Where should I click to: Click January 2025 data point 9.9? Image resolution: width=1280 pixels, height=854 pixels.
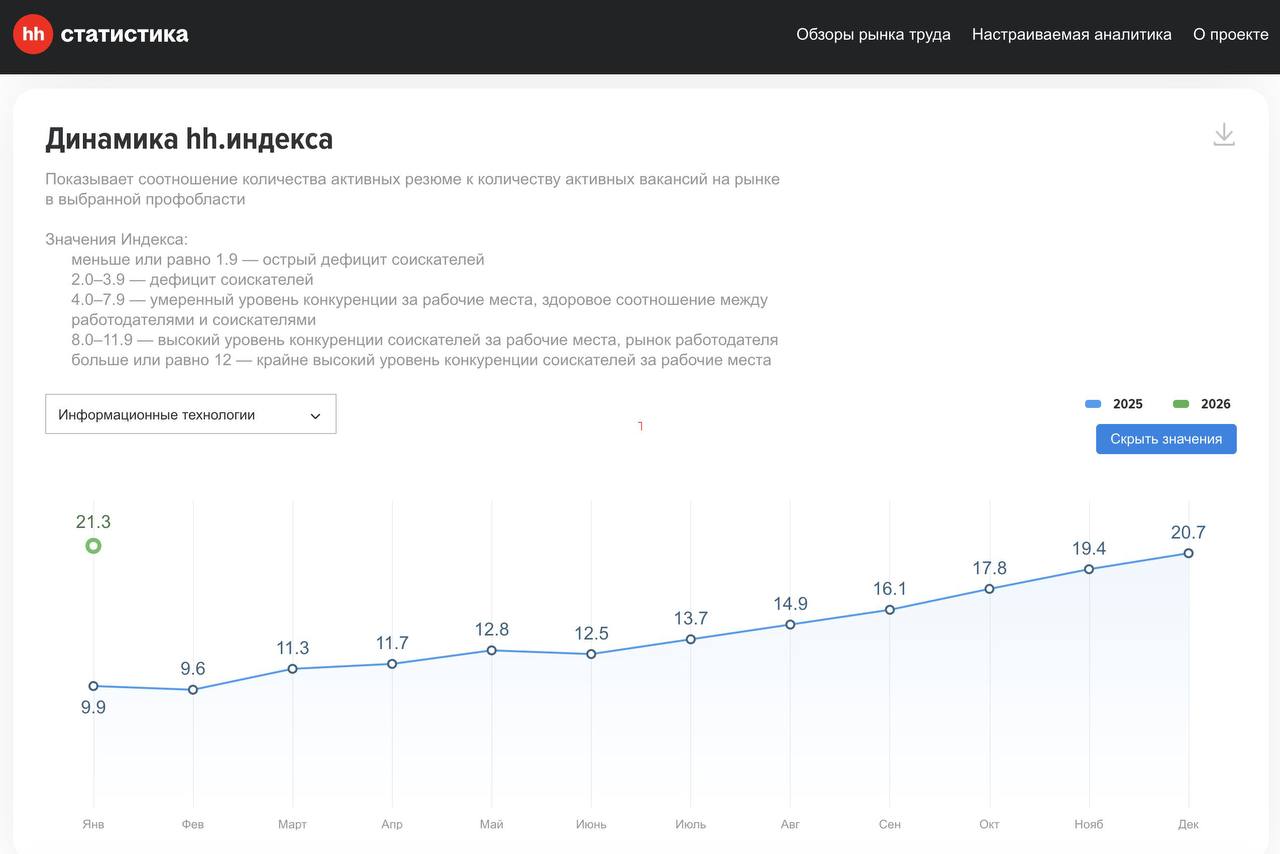pos(93,686)
